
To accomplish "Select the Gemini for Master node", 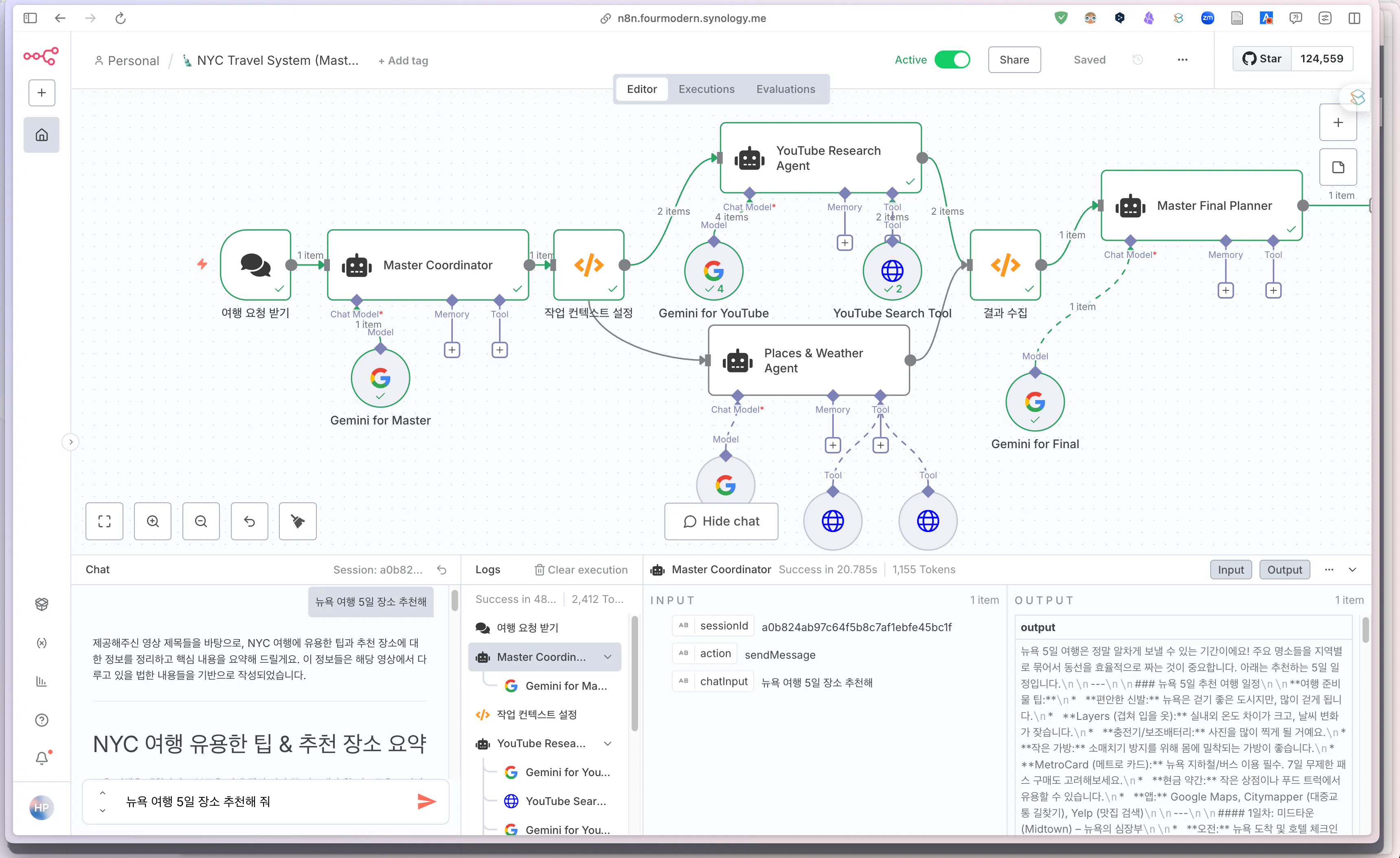I will coord(381,378).
